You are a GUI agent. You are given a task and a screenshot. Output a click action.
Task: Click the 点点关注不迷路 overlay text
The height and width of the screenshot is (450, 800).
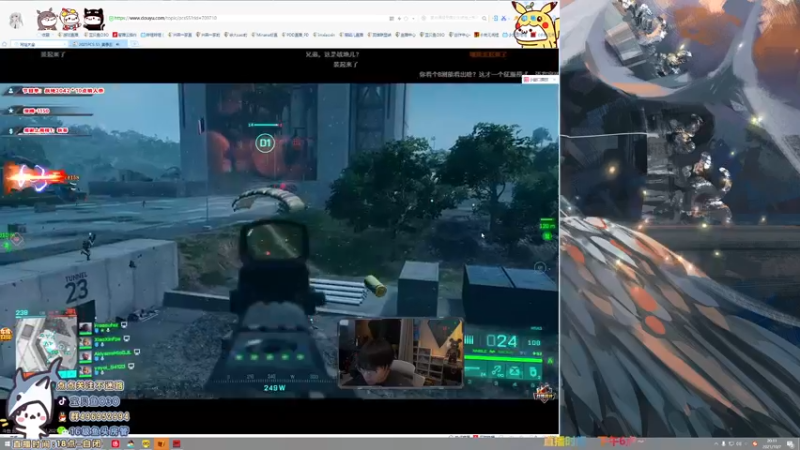(90, 386)
